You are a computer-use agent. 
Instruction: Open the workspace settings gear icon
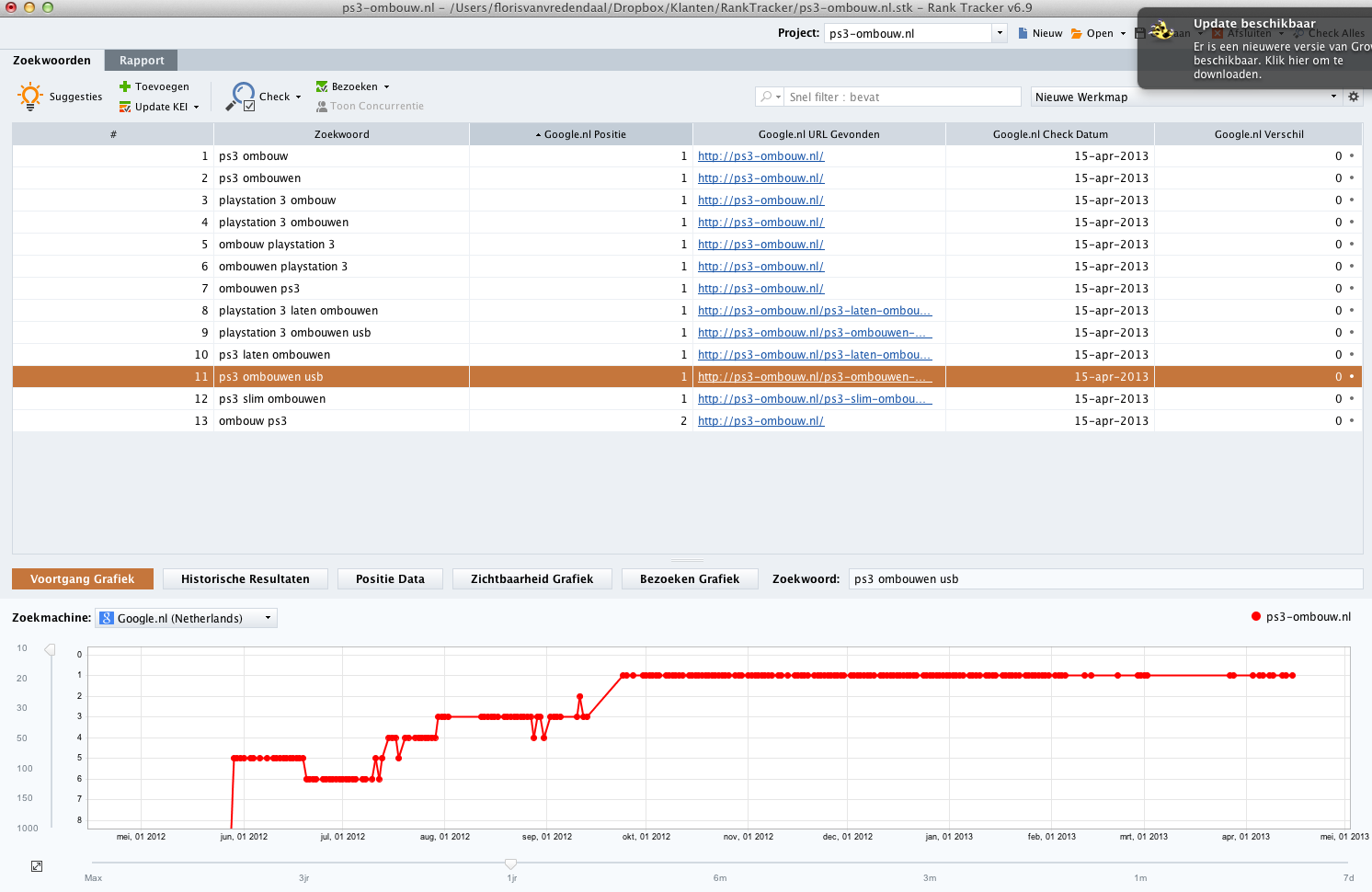tap(1354, 97)
